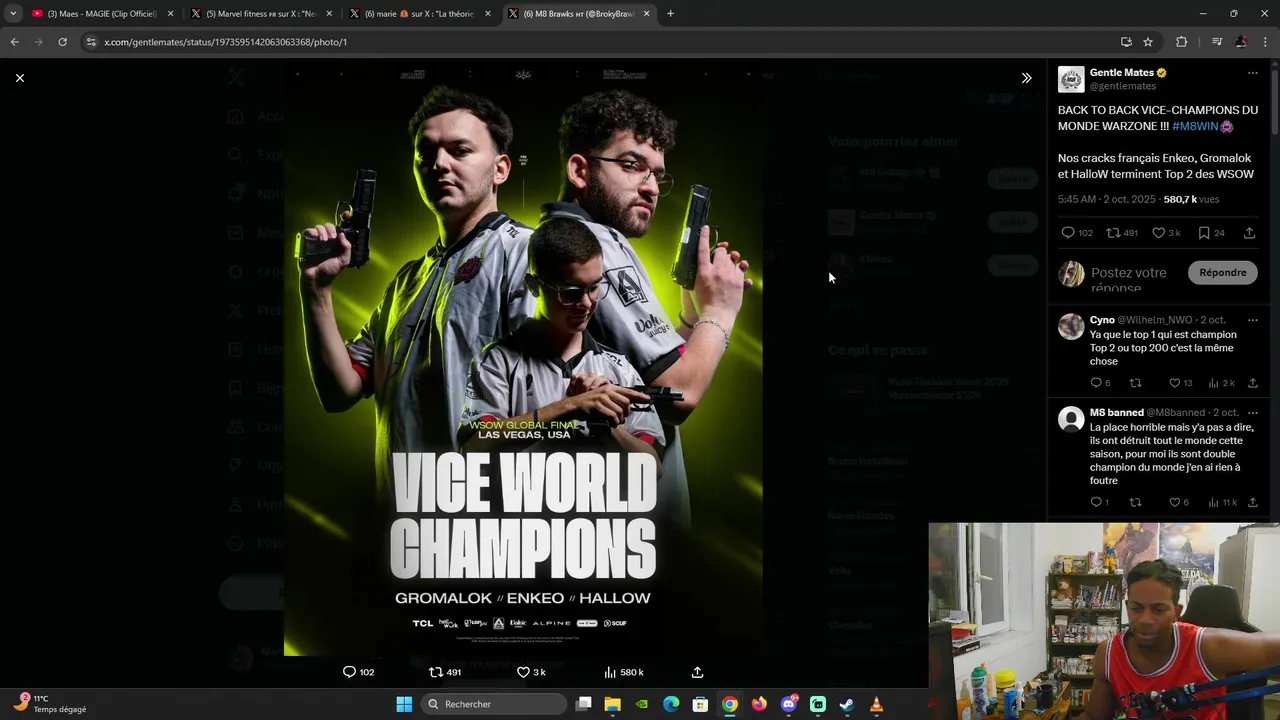Click Cyno's profile avatar
This screenshot has height=720, width=1280.
[1071, 326]
